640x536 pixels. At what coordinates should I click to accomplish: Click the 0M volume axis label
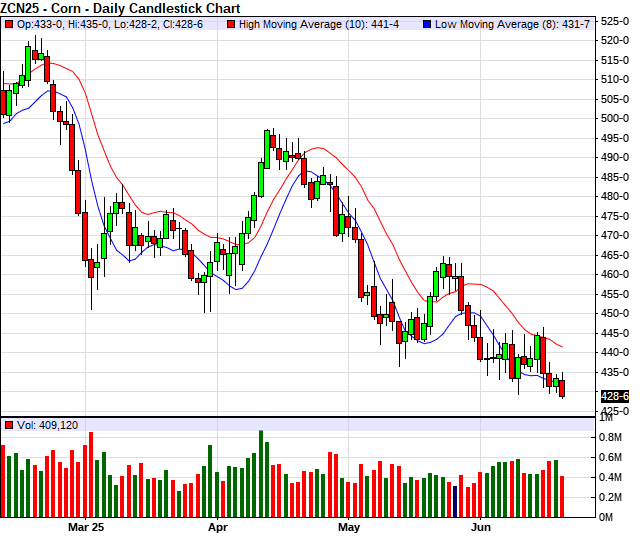pyautogui.click(x=609, y=516)
